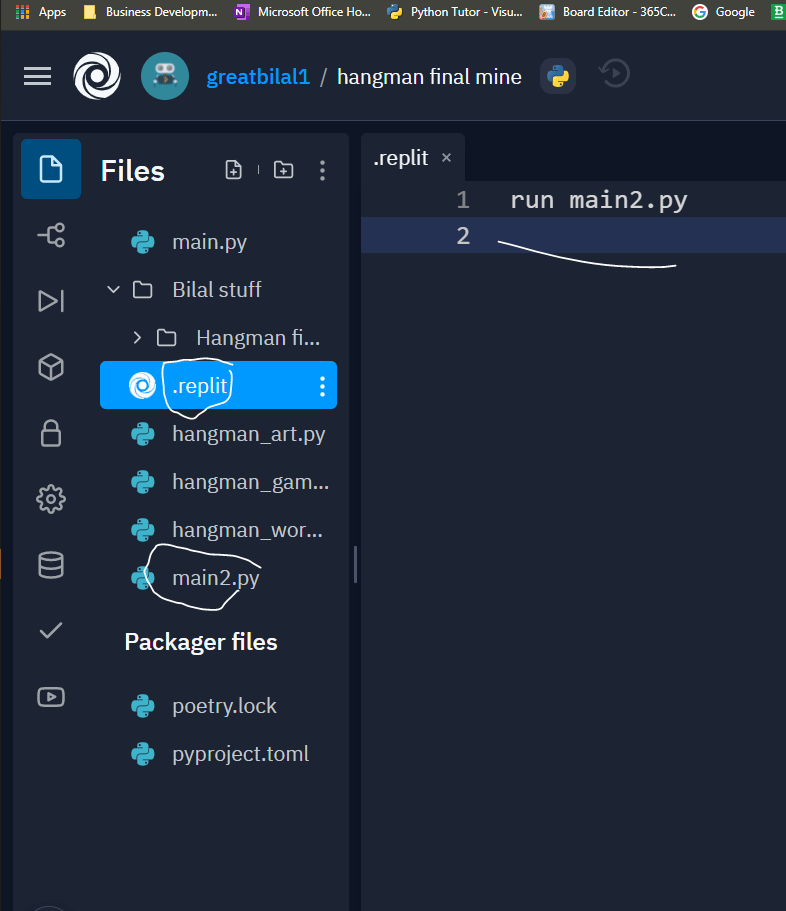Click the Python icon beside main.py
This screenshot has width=786, height=911.
tap(143, 242)
